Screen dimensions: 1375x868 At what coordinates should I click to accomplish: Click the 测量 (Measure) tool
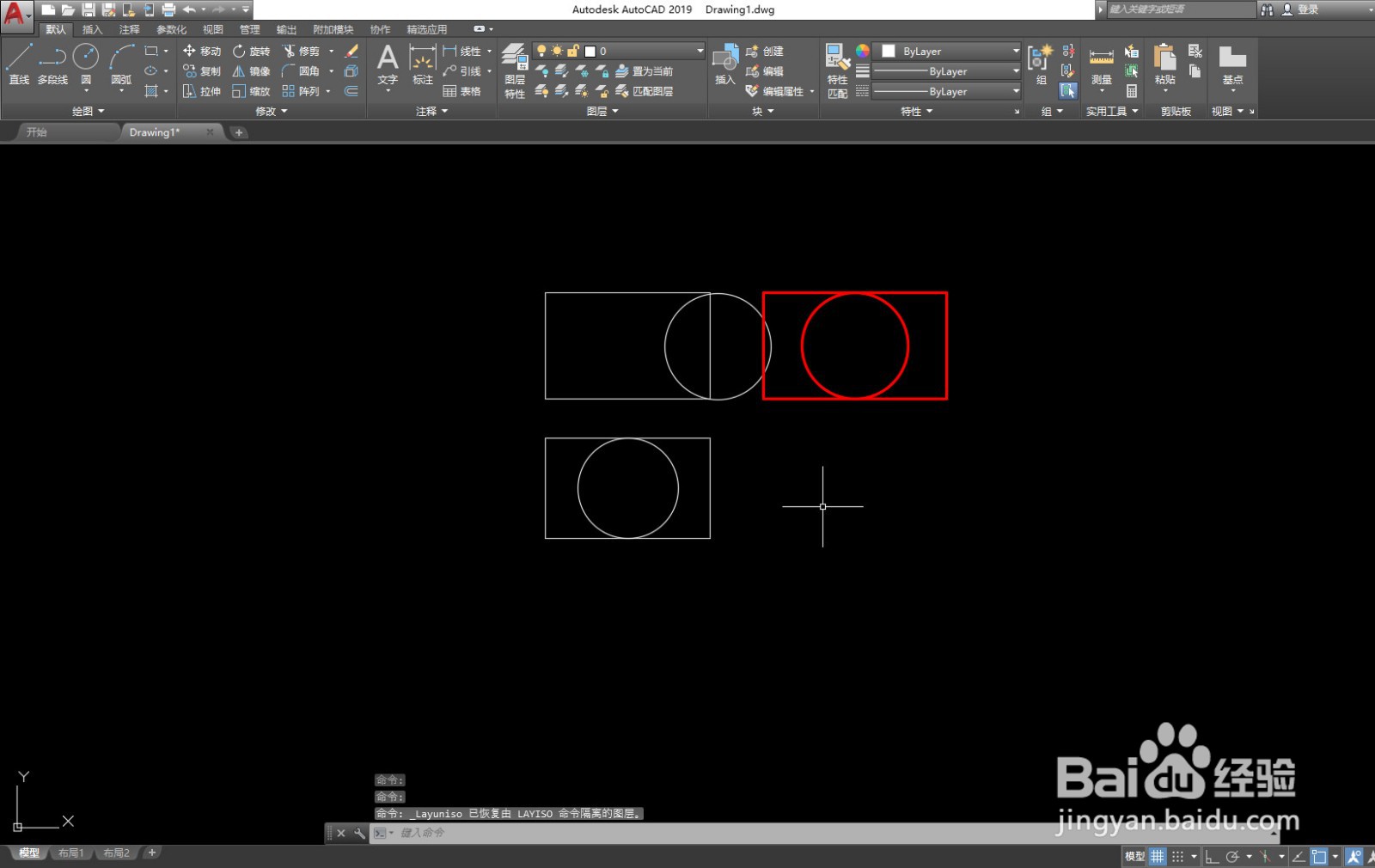(x=1102, y=64)
